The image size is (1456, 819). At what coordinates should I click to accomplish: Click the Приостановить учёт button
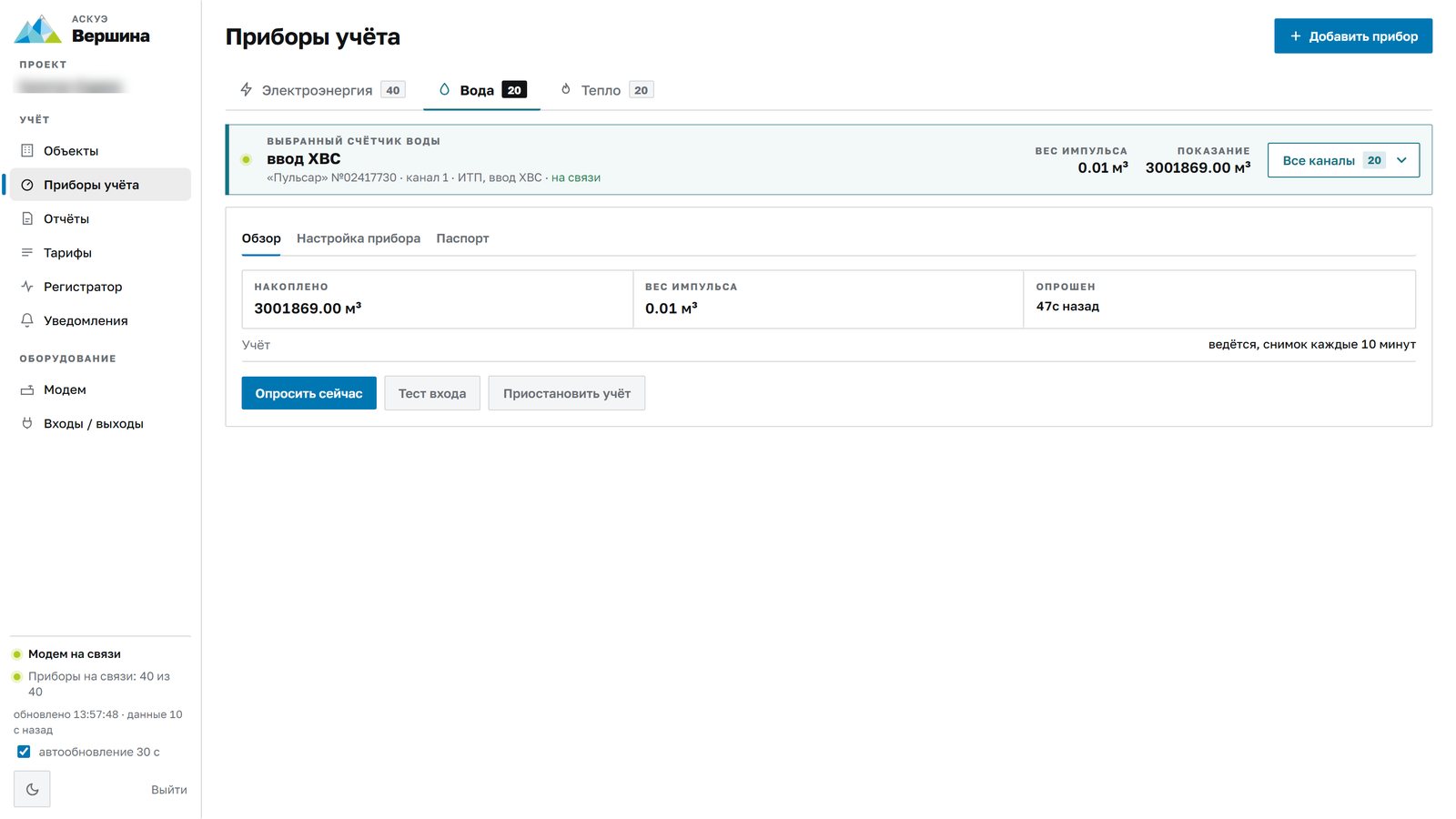click(566, 393)
